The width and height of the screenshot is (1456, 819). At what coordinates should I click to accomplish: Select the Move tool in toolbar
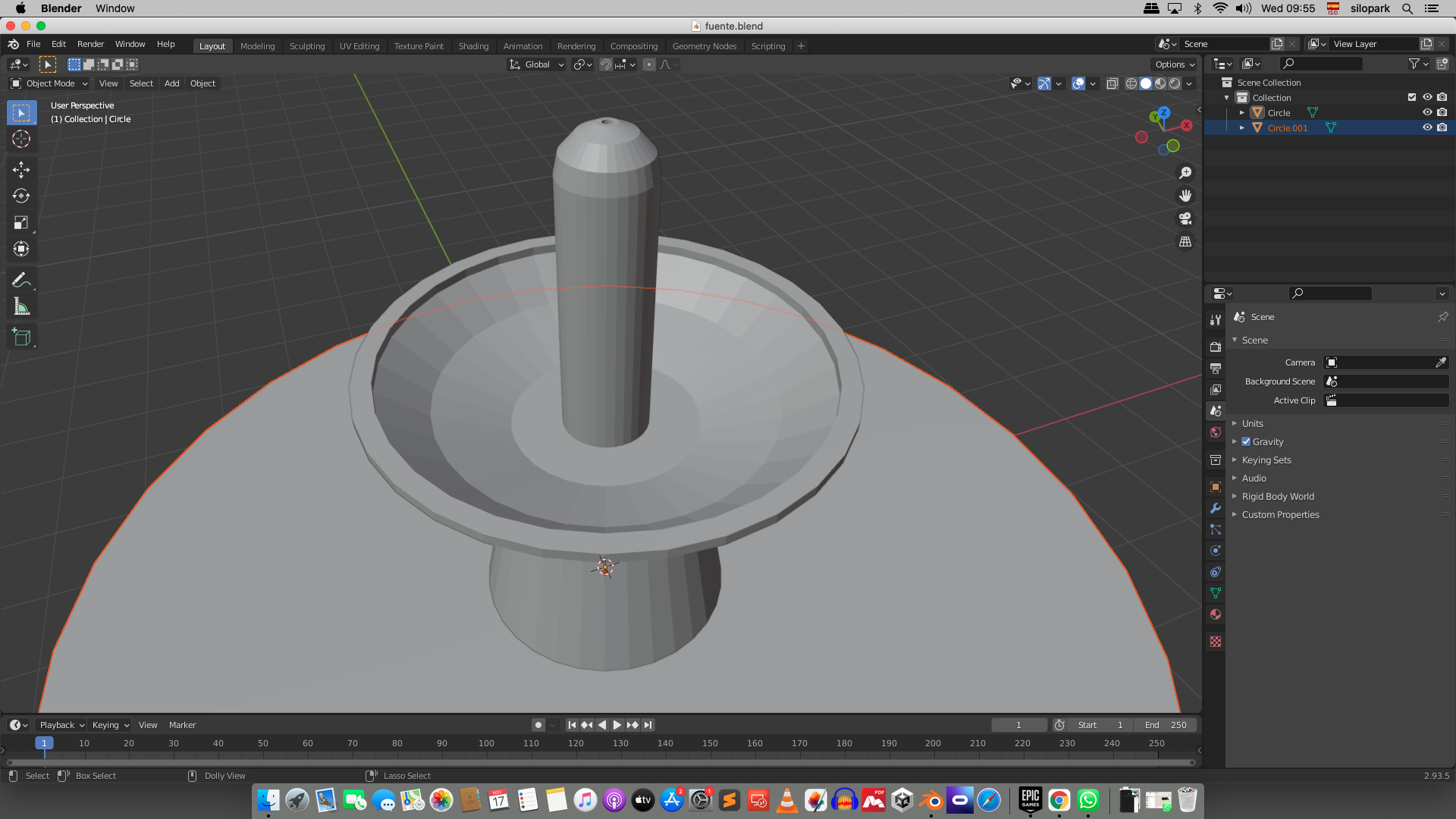[x=21, y=169]
